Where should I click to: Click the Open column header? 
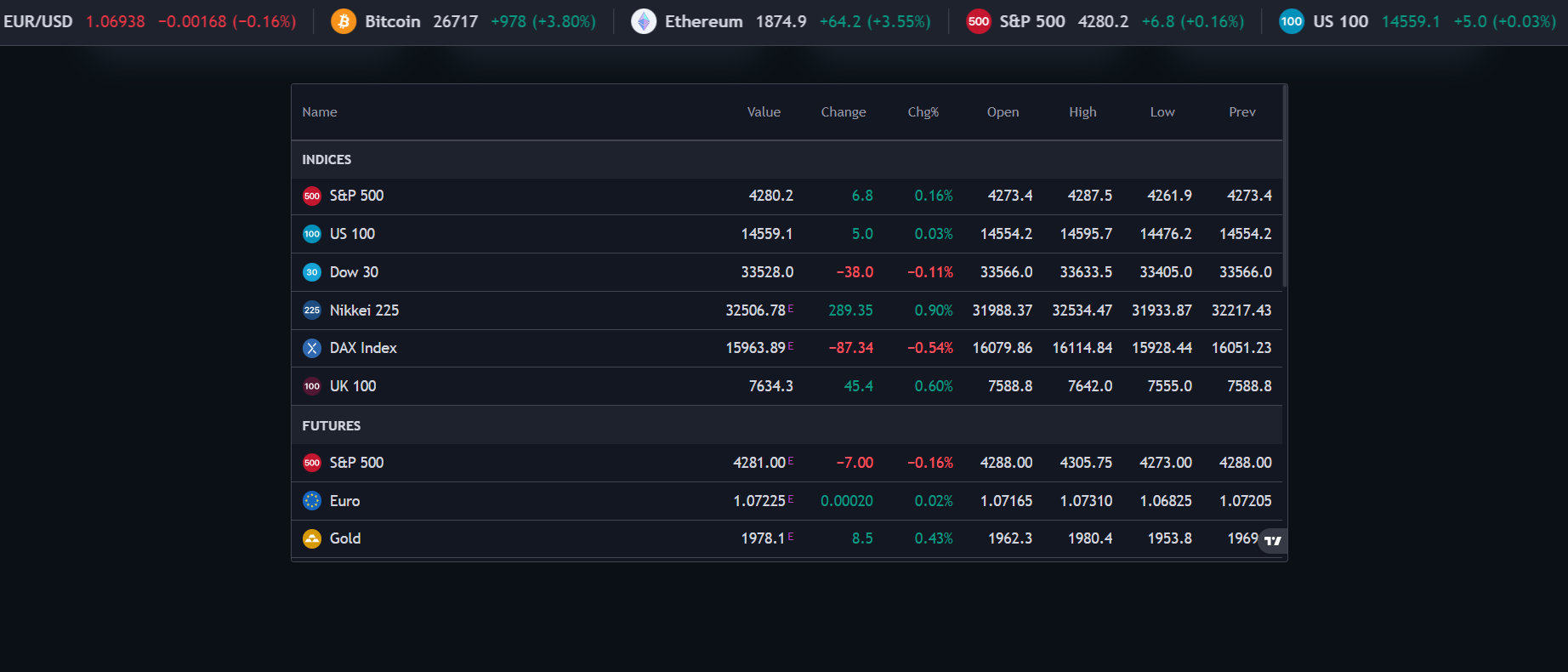pyautogui.click(x=1003, y=112)
